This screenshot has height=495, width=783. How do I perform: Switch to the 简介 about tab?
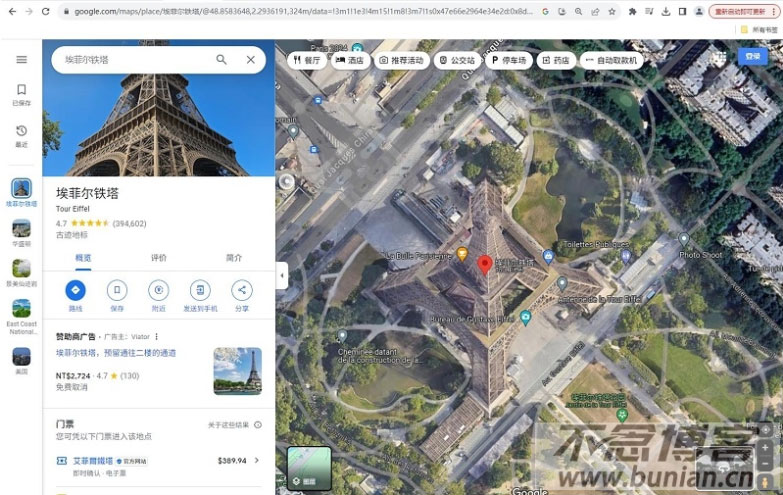click(234, 258)
